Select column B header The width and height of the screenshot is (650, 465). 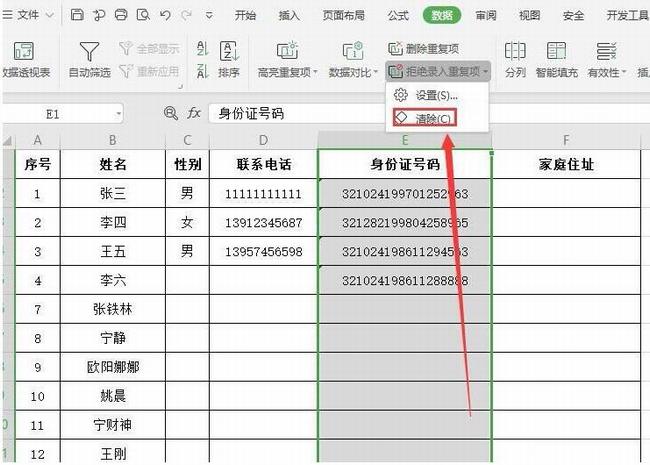tap(113, 140)
